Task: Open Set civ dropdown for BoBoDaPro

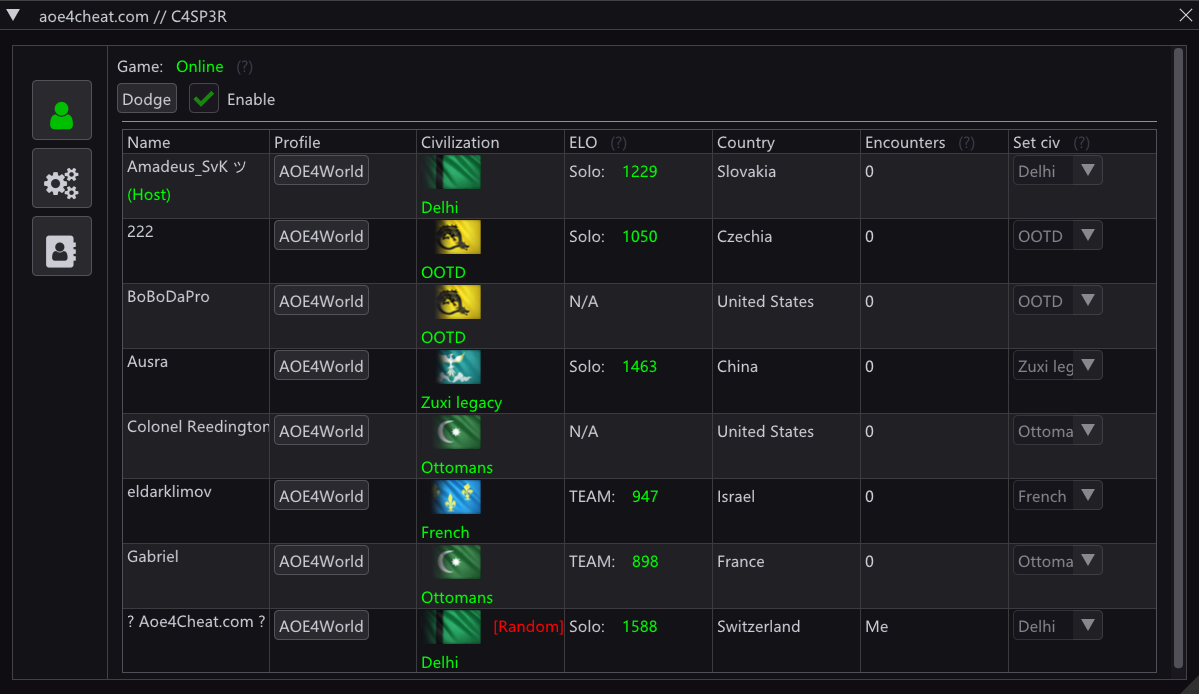Action: pyautogui.click(x=1058, y=301)
